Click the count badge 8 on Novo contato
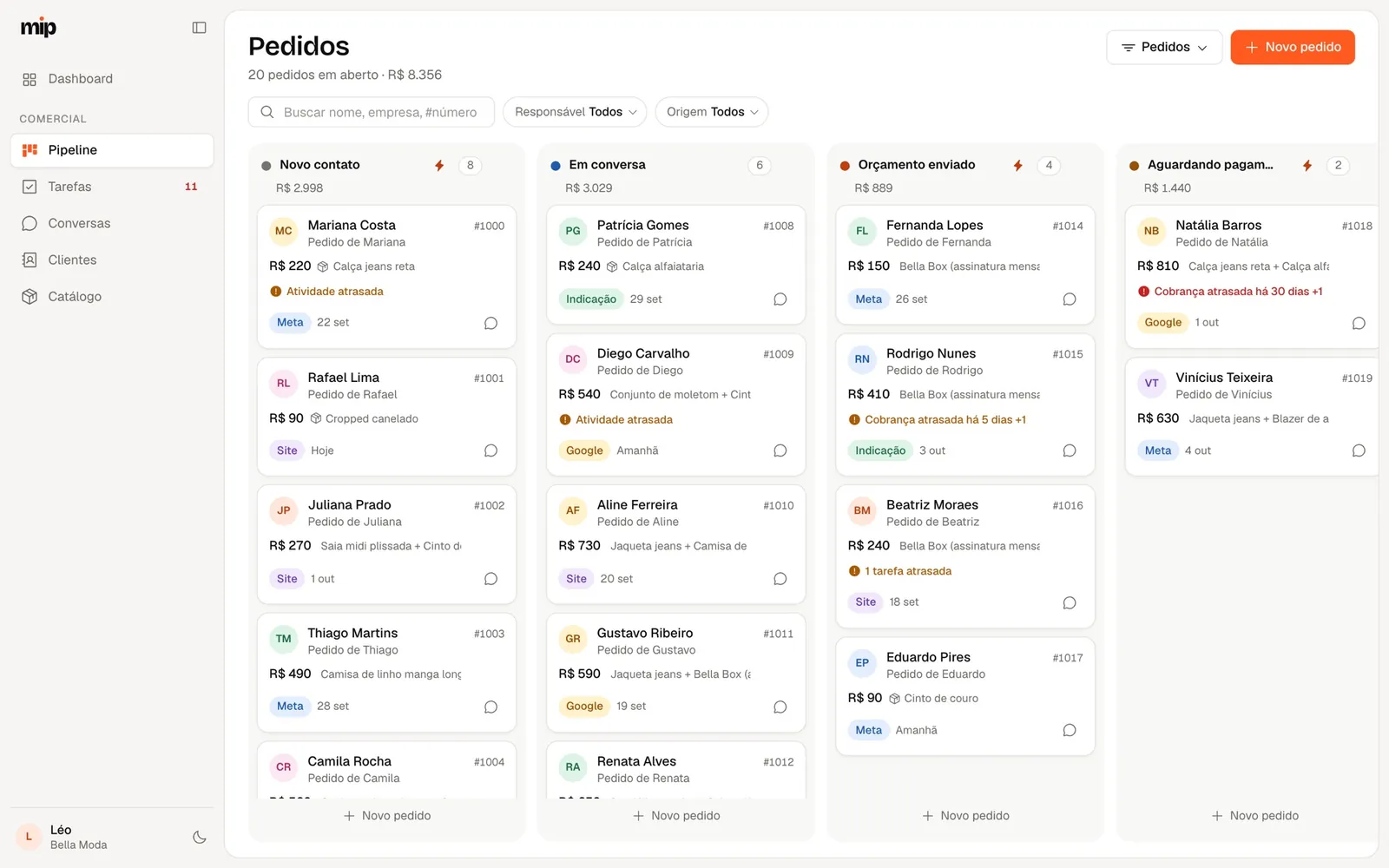The image size is (1389, 868). pos(470,165)
